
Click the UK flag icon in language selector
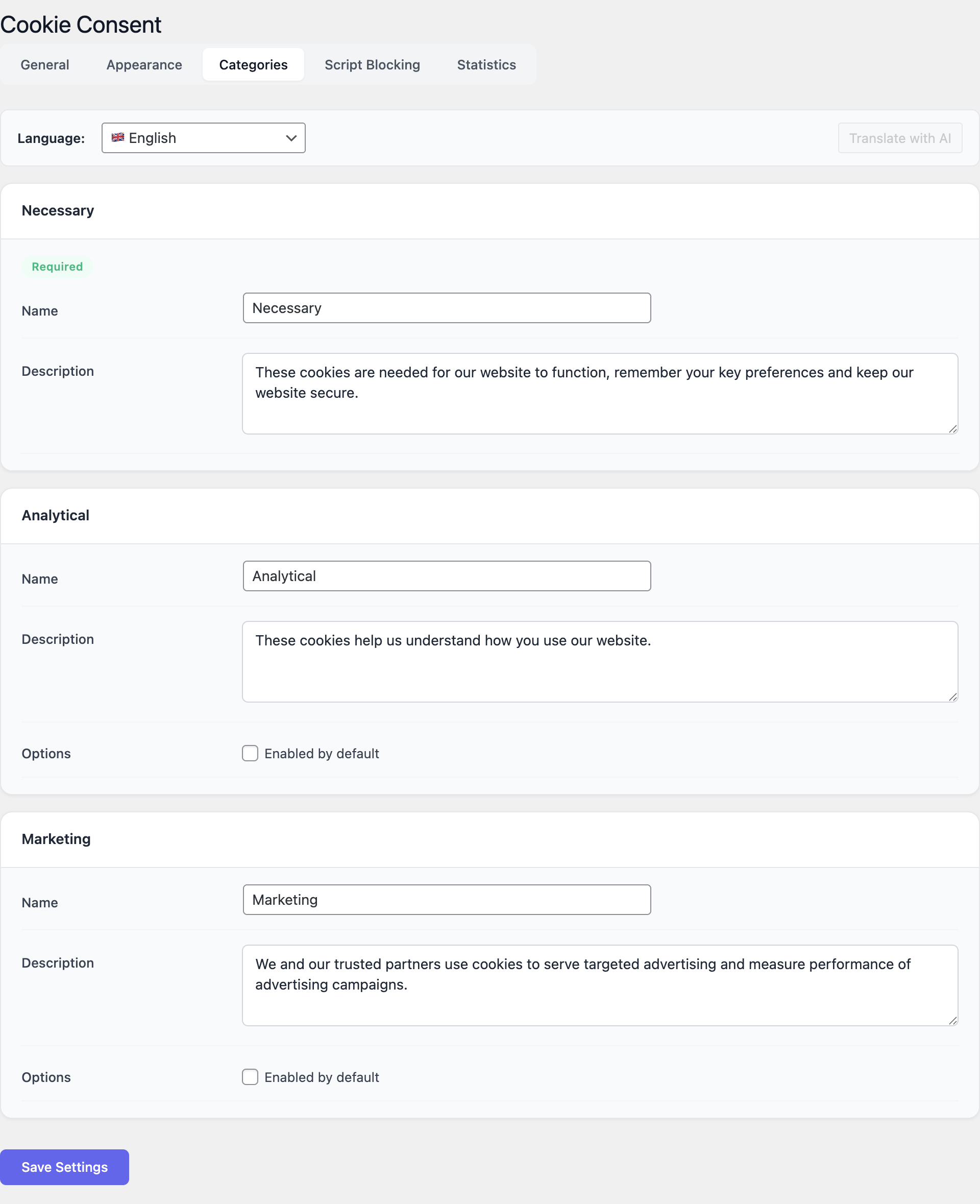(117, 138)
